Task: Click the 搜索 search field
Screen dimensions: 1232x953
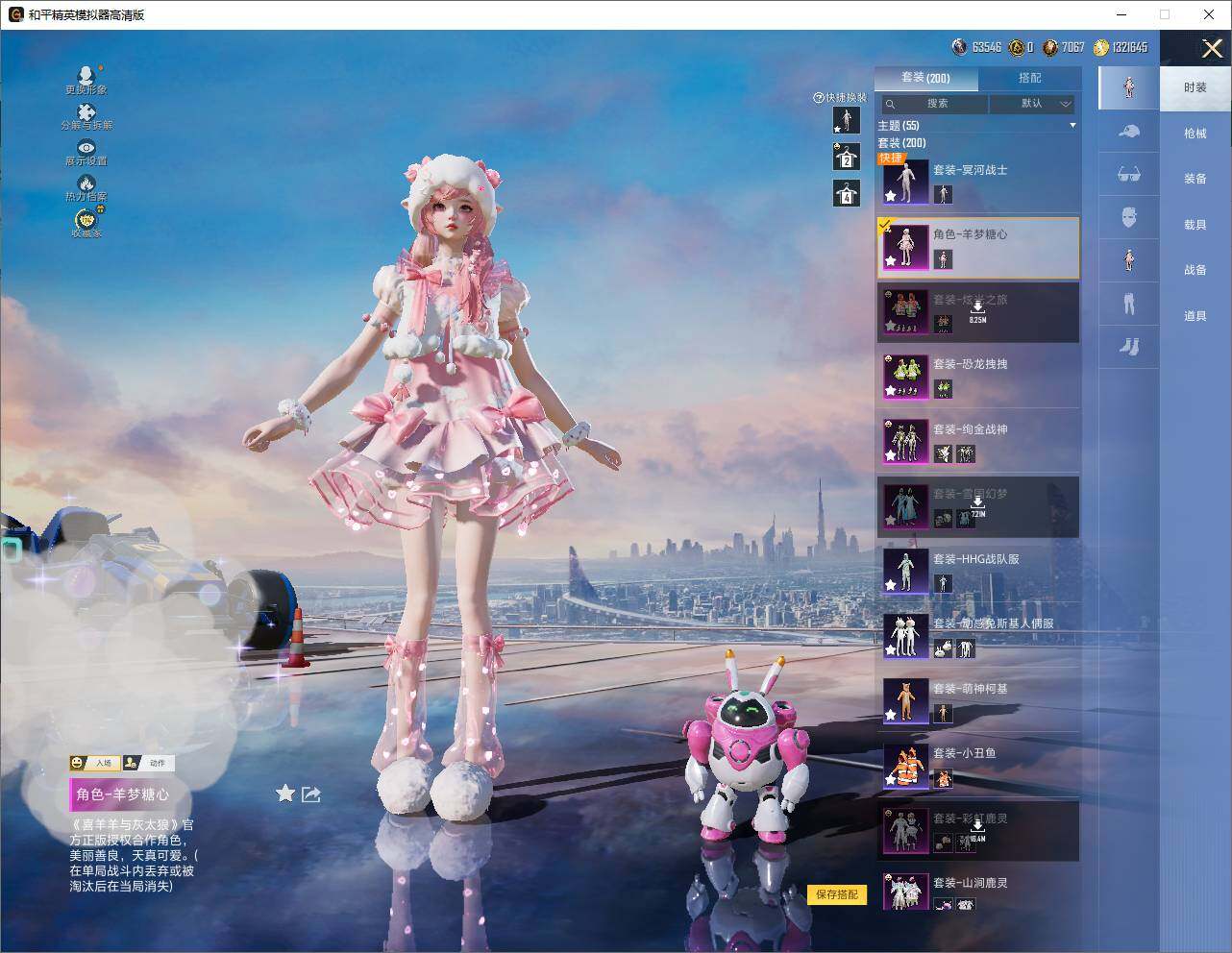Action: (x=933, y=104)
